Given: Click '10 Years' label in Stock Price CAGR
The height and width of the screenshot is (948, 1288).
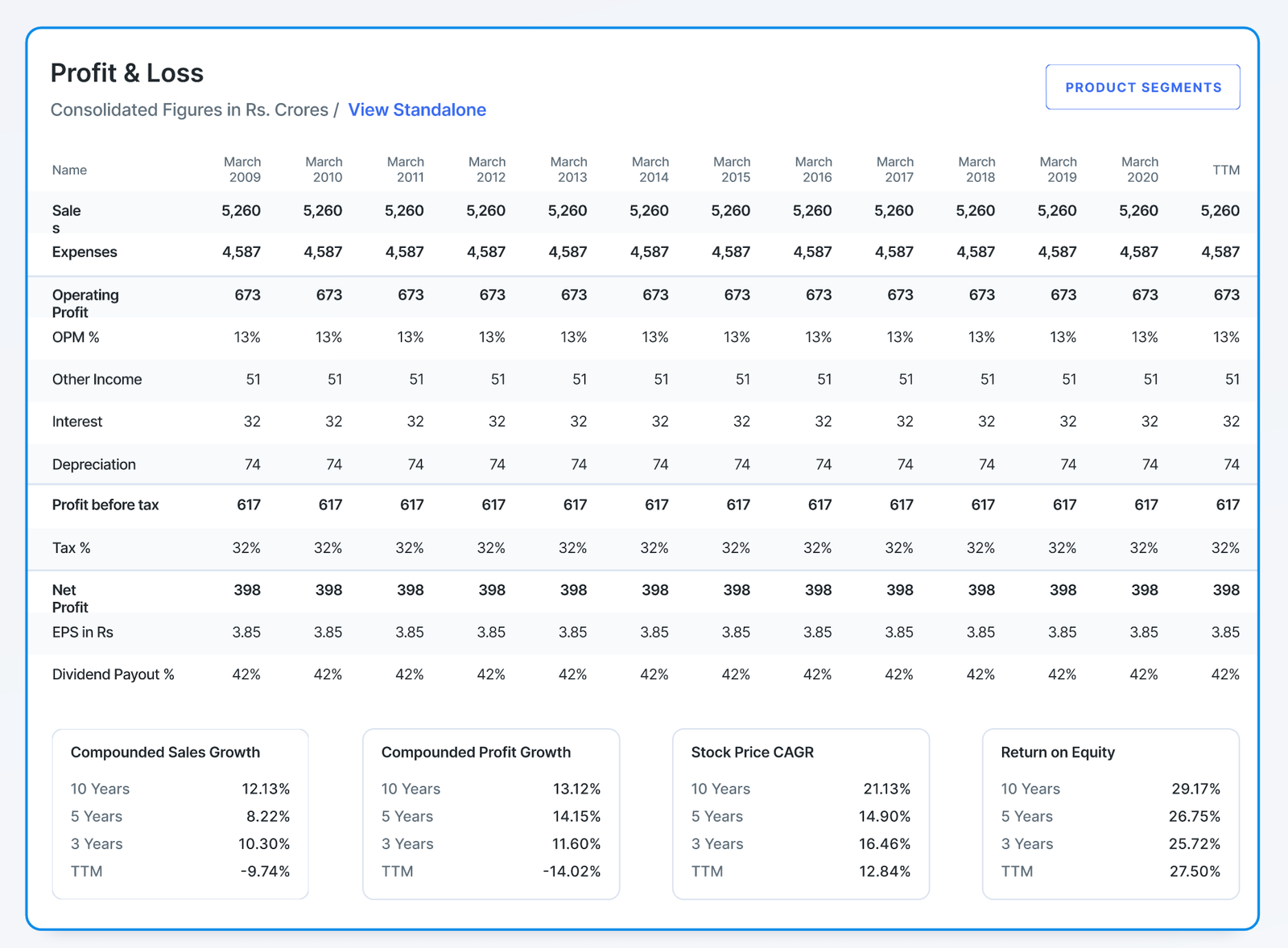Looking at the screenshot, I should [x=720, y=789].
